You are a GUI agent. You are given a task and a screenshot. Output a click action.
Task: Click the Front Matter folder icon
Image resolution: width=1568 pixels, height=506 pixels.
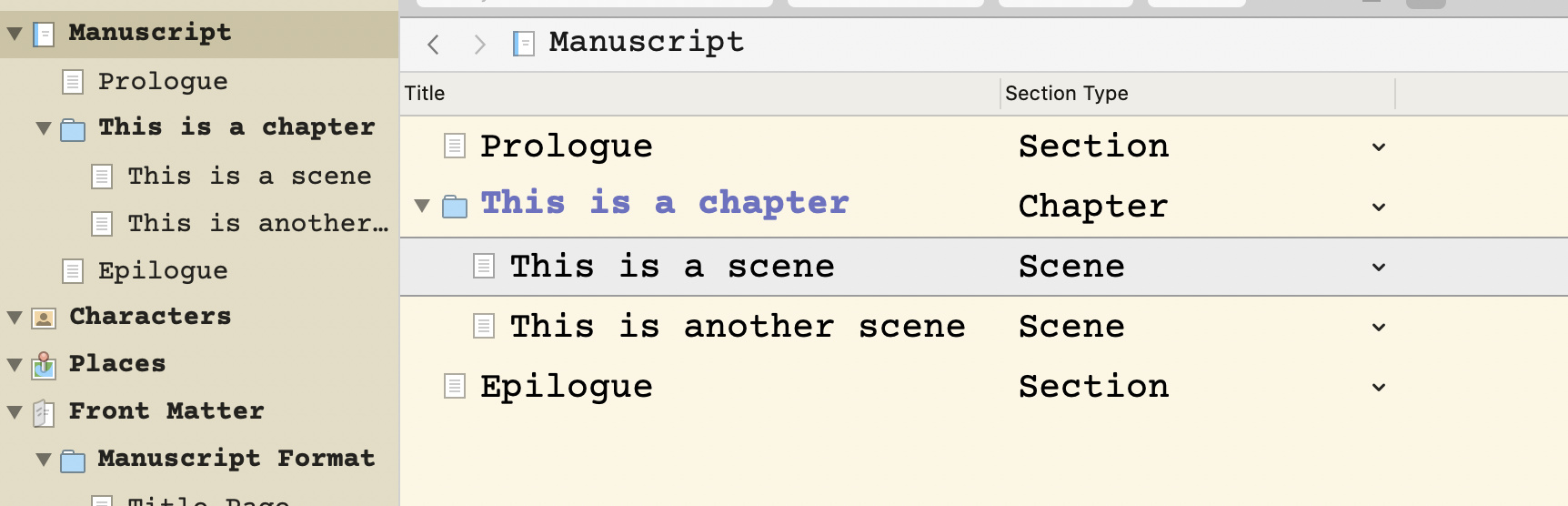[x=43, y=412]
